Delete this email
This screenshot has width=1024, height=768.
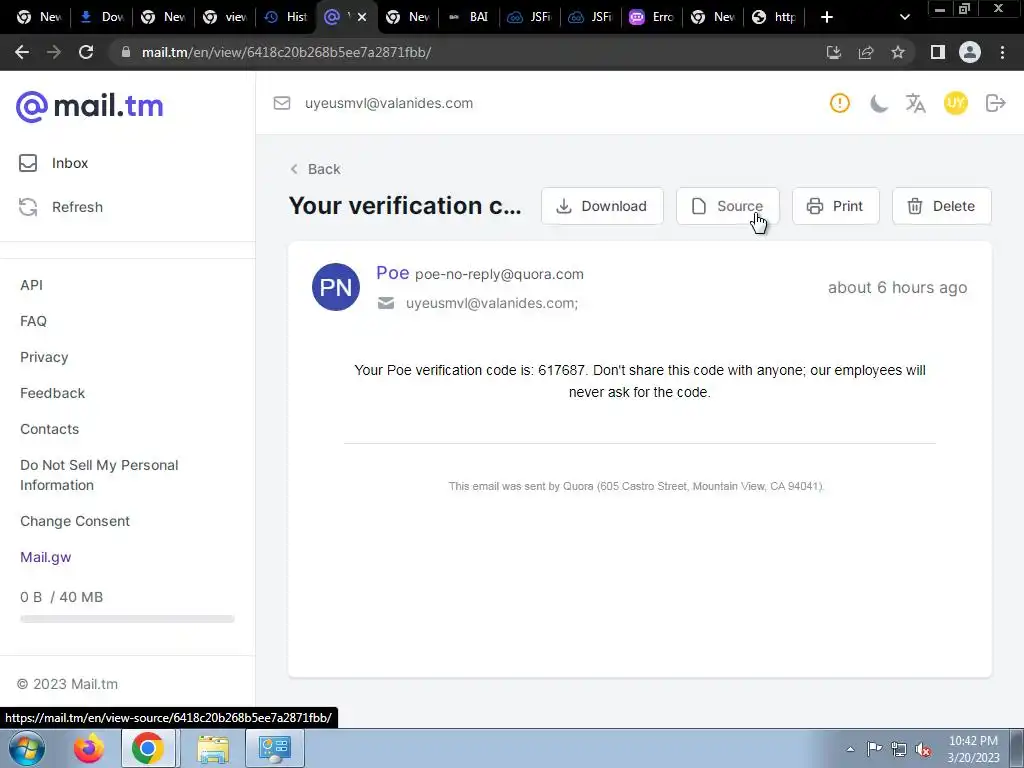pos(941,206)
